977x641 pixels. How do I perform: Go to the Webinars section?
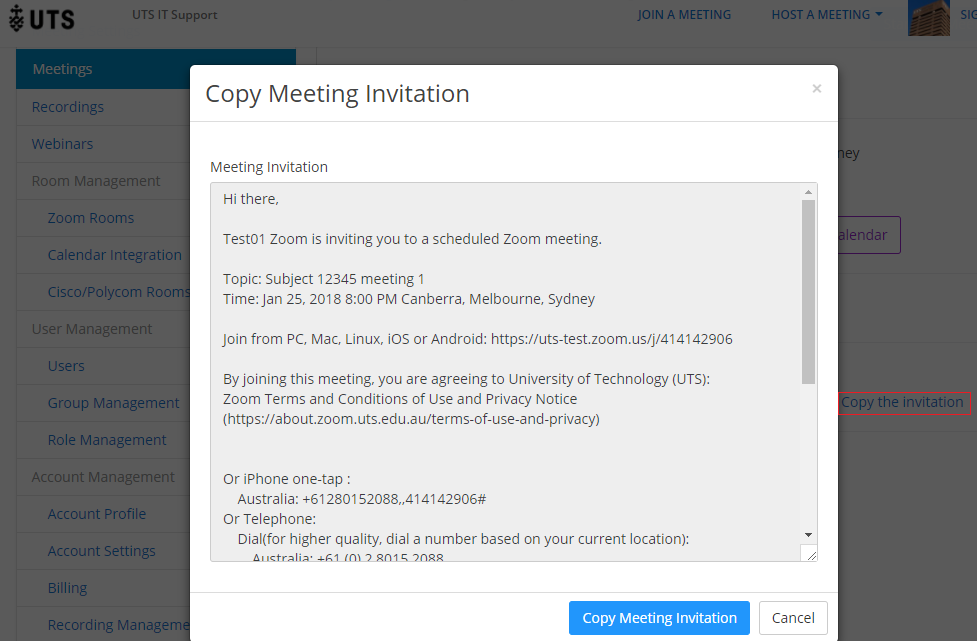(62, 144)
